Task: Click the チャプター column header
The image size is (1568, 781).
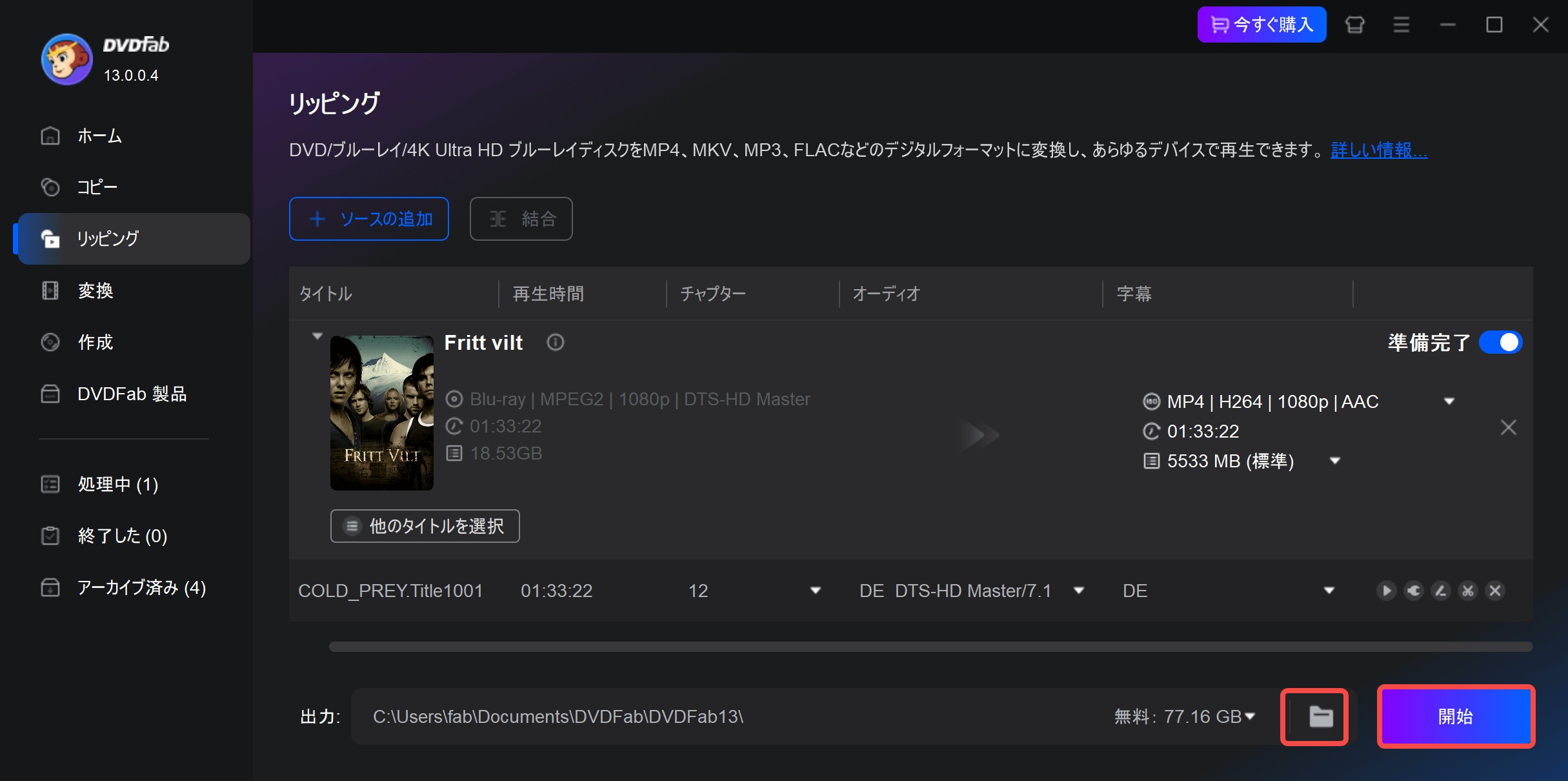Action: click(x=713, y=294)
